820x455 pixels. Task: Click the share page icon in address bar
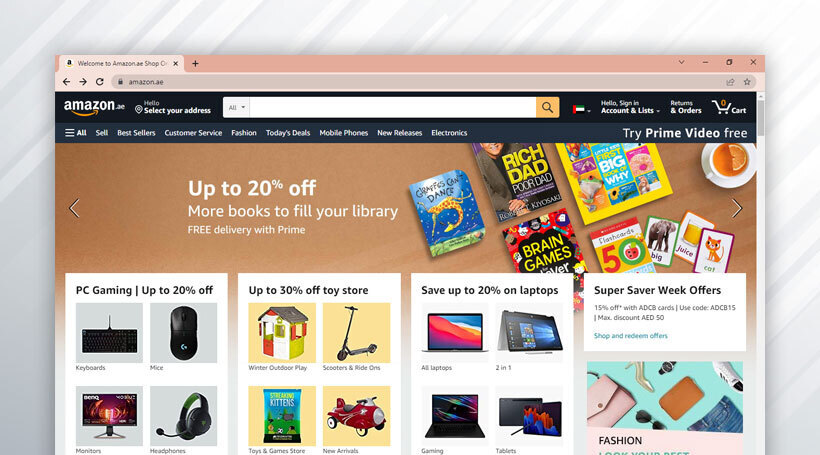click(730, 82)
